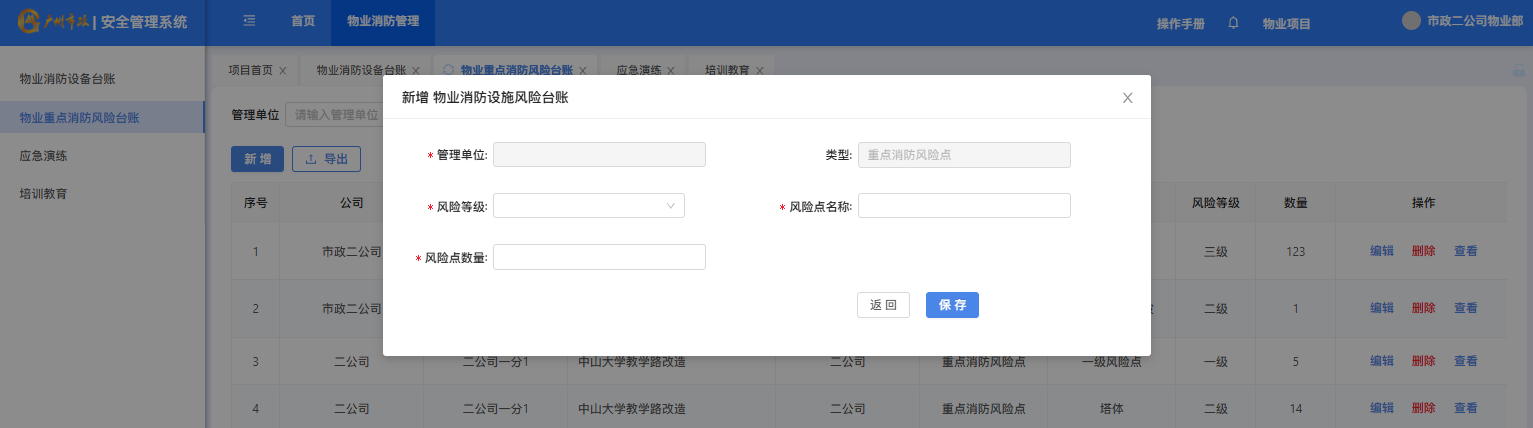
Task: Click the 返回 button
Action: point(883,305)
